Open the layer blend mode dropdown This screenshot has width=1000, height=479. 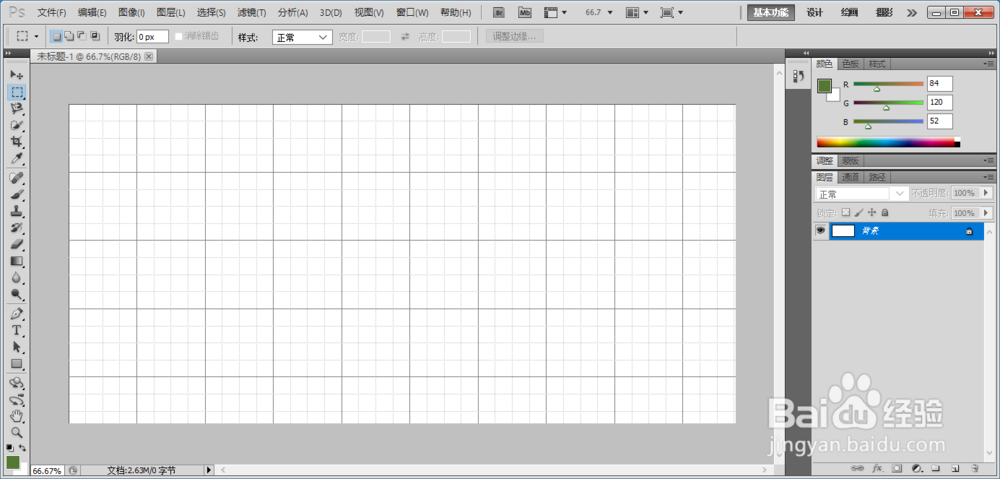pos(862,193)
